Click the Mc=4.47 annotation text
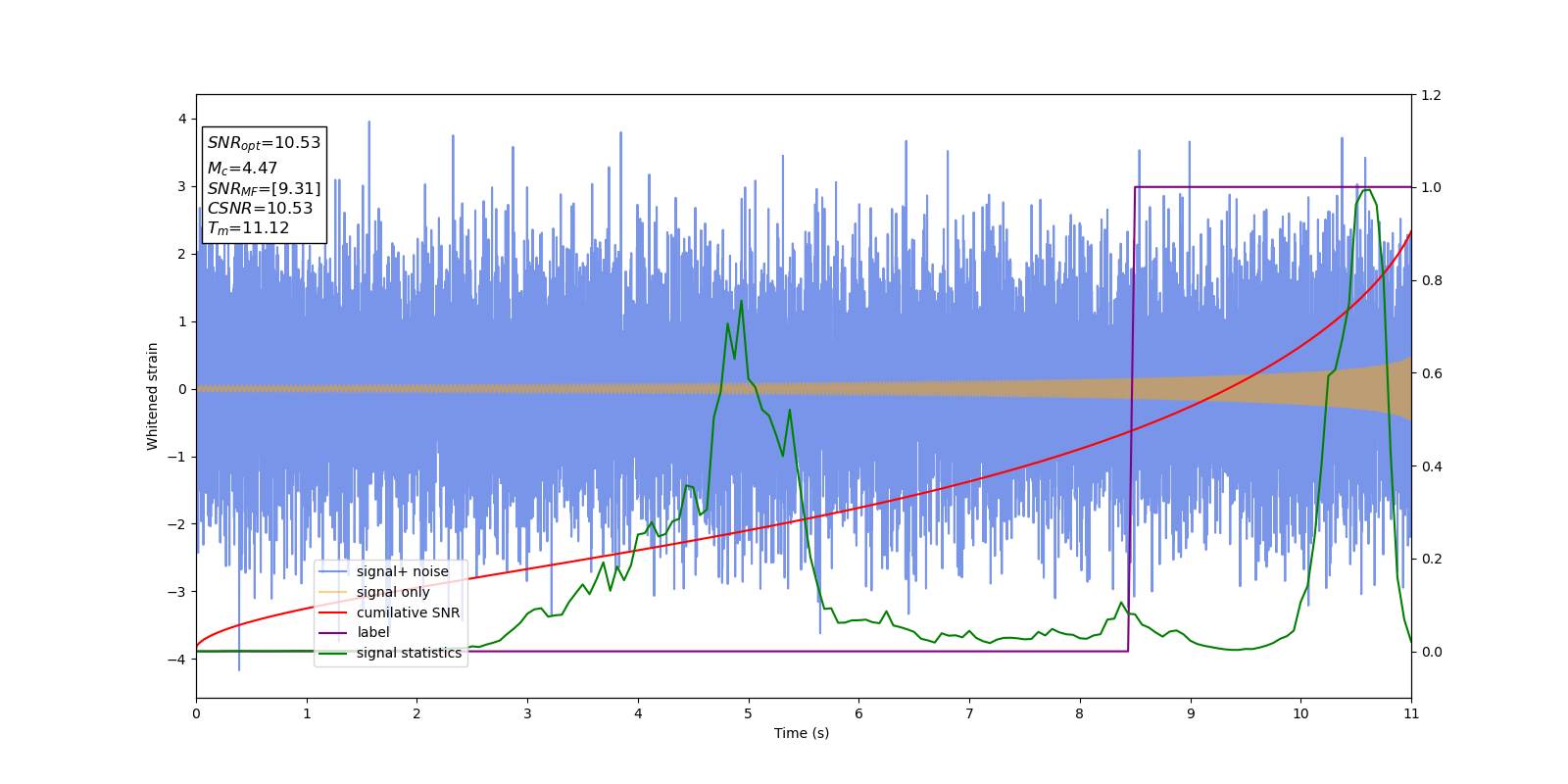The image size is (1568, 784). (242, 169)
